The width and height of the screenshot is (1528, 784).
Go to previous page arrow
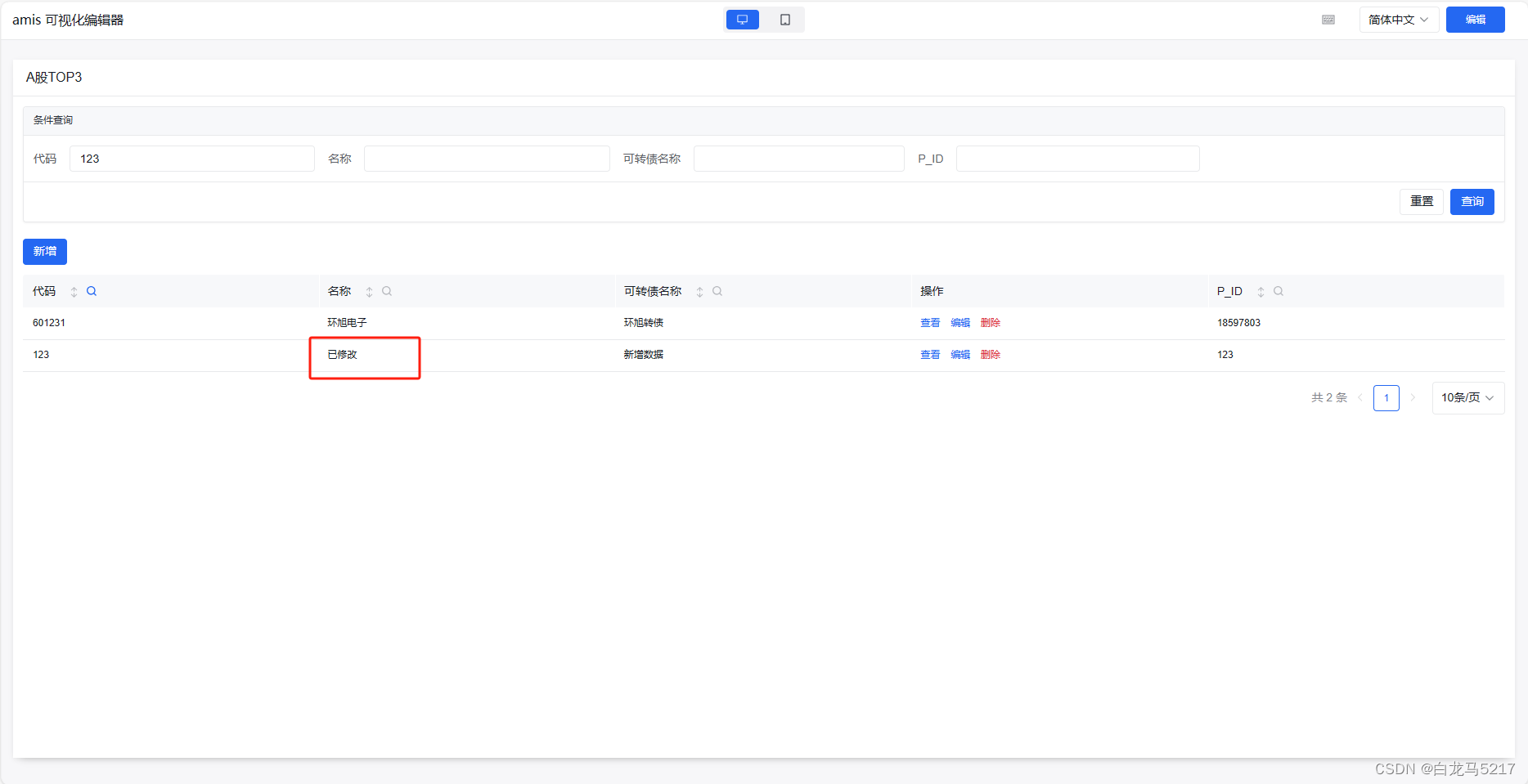(1360, 398)
